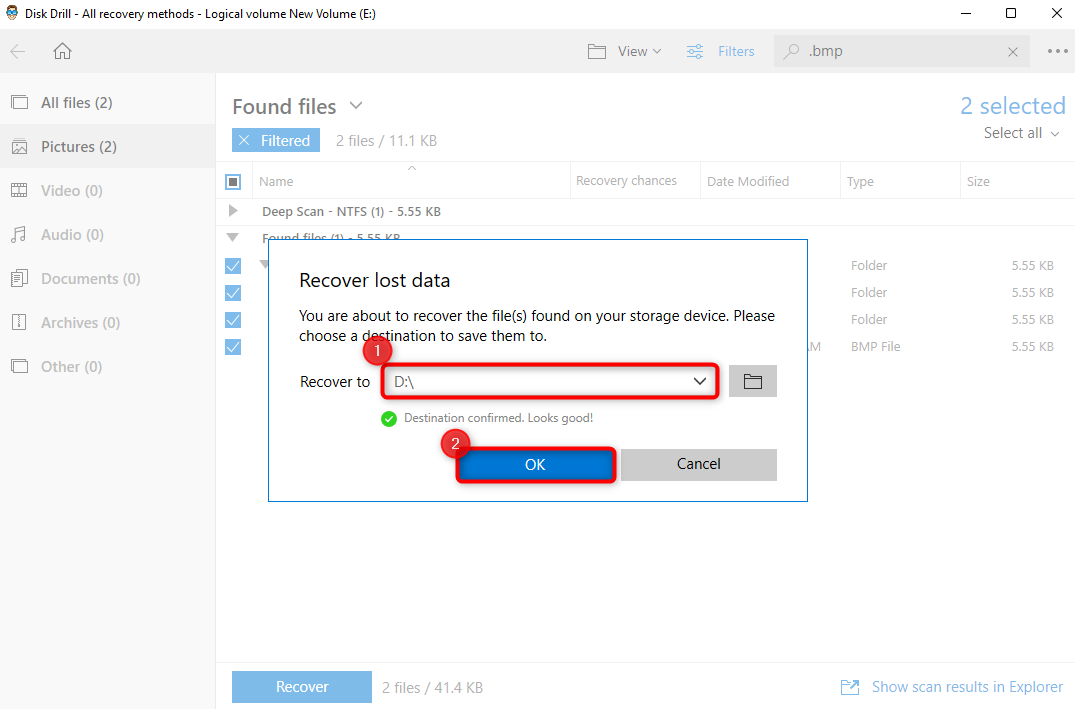Screen dimensions: 1075x709
Task: Click the 2 selected indicator
Action: (1013, 106)
